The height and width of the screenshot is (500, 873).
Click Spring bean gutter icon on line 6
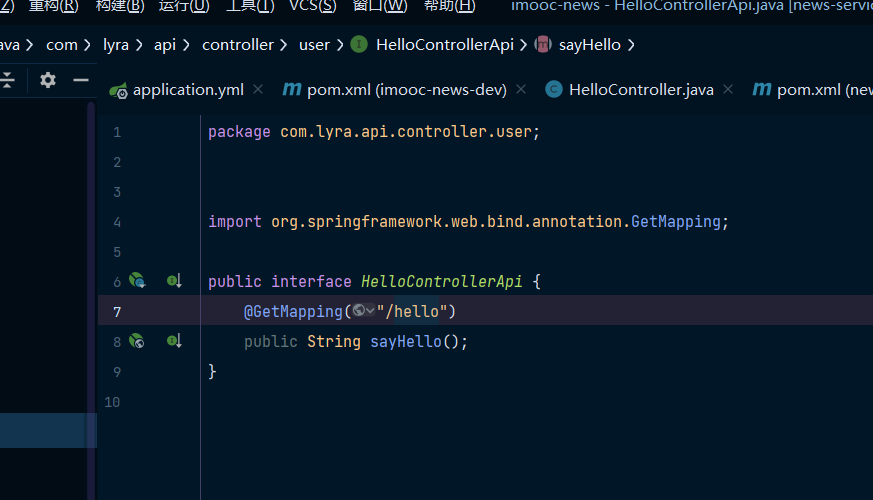click(137, 281)
